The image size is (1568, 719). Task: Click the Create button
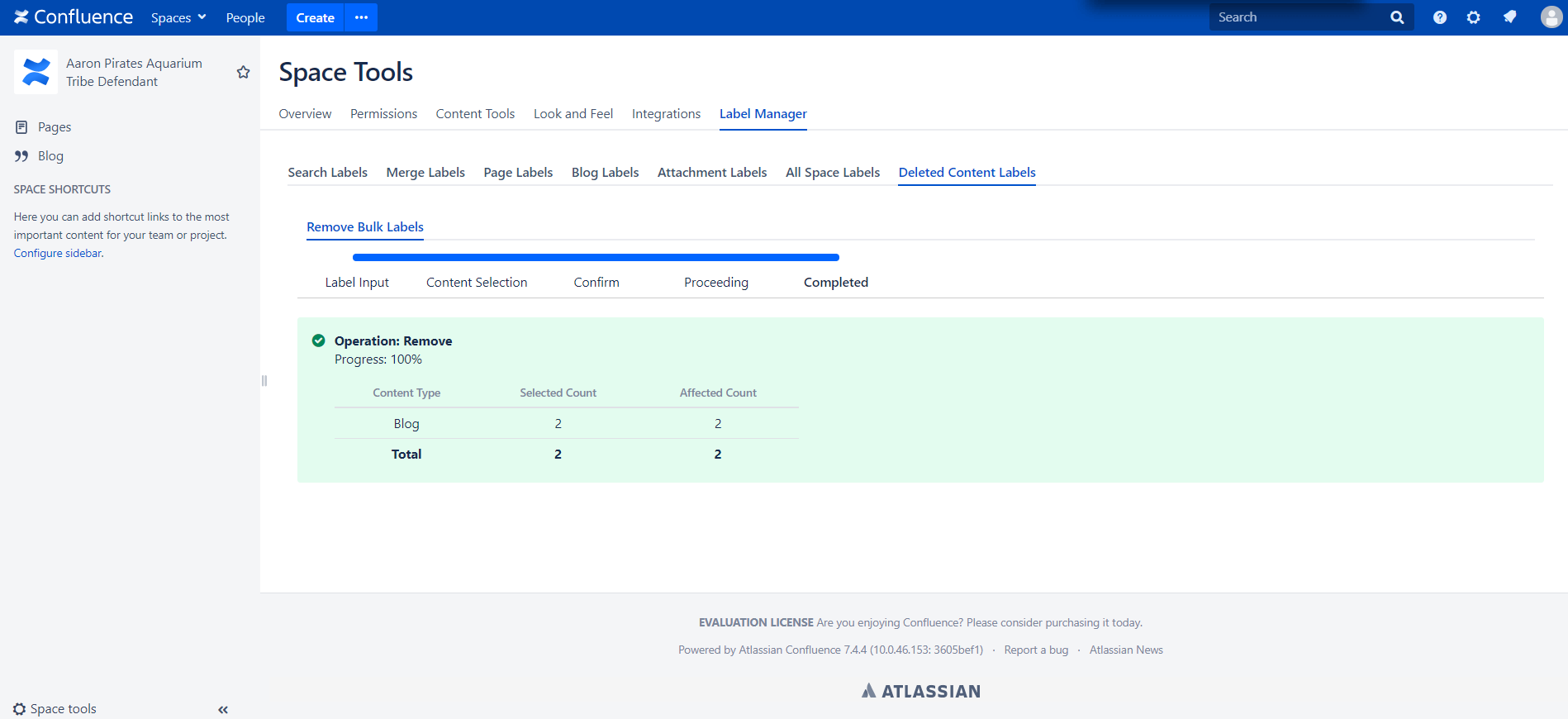pyautogui.click(x=315, y=17)
